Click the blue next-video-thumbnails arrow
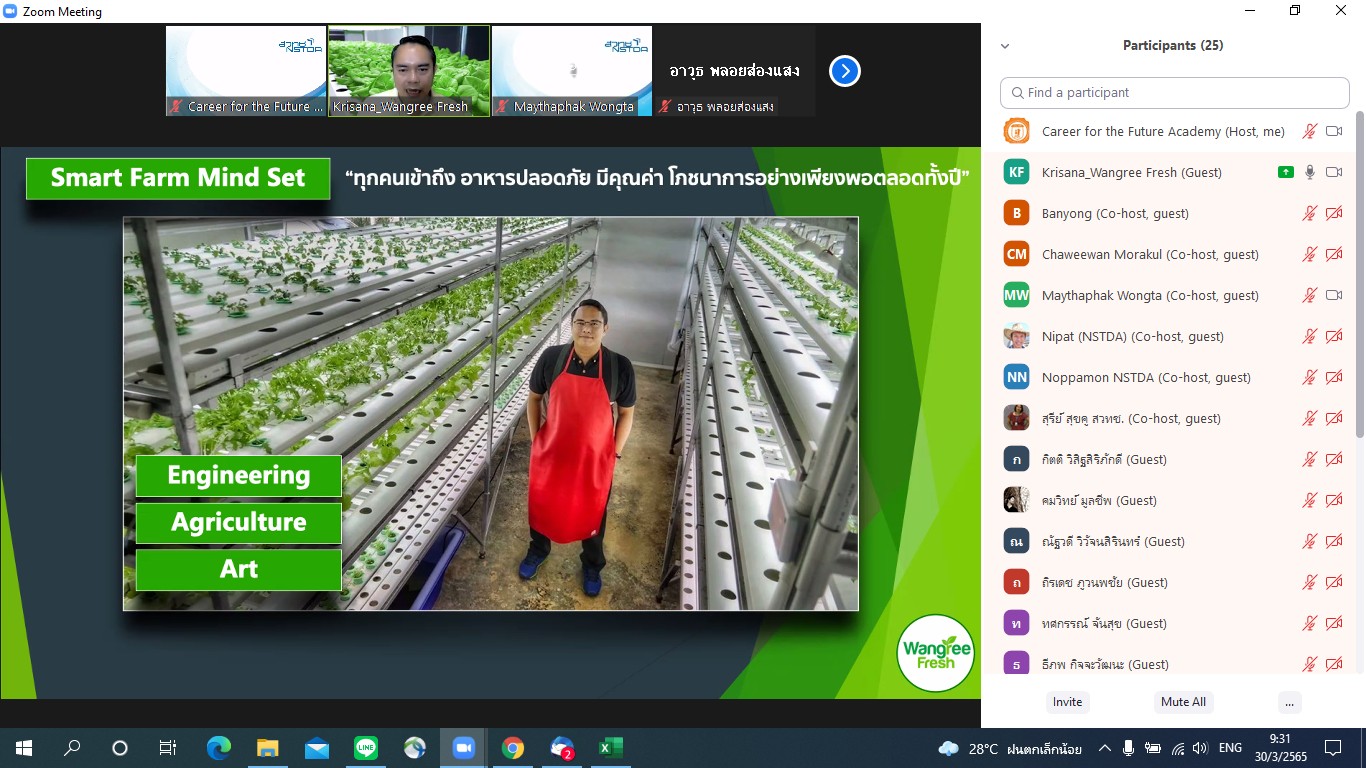Viewport: 1366px width, 768px height. click(845, 71)
